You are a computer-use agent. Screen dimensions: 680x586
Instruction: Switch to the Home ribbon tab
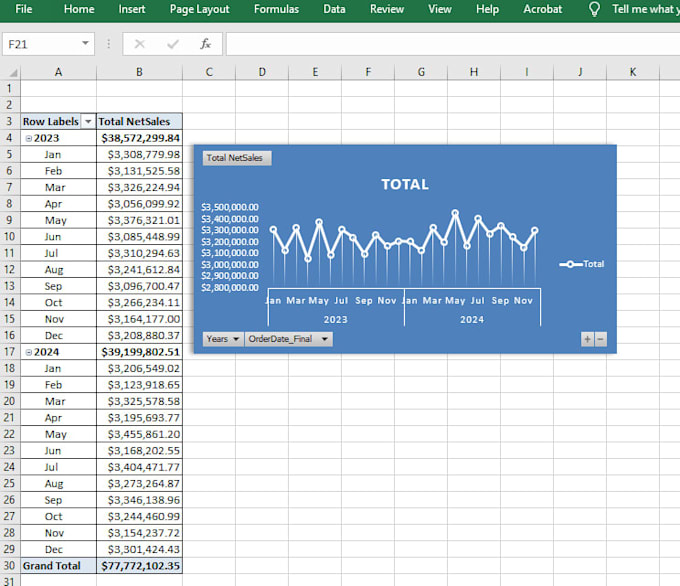79,9
